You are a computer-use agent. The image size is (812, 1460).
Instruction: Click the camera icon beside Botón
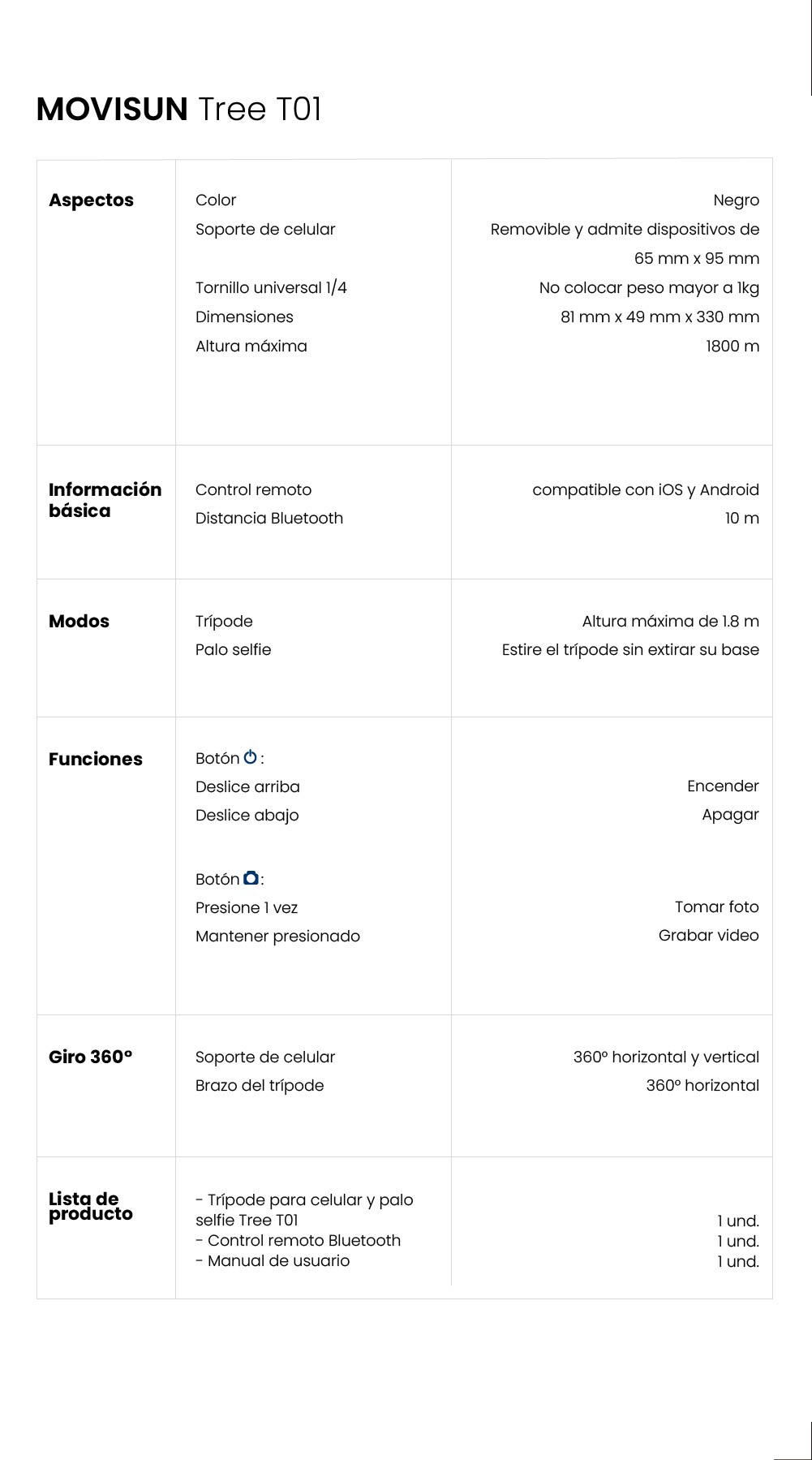point(251,878)
